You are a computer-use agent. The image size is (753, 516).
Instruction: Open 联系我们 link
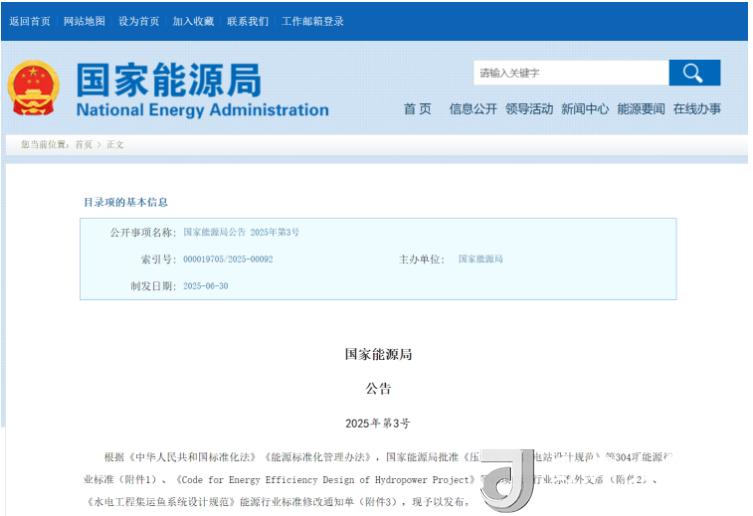click(x=248, y=21)
